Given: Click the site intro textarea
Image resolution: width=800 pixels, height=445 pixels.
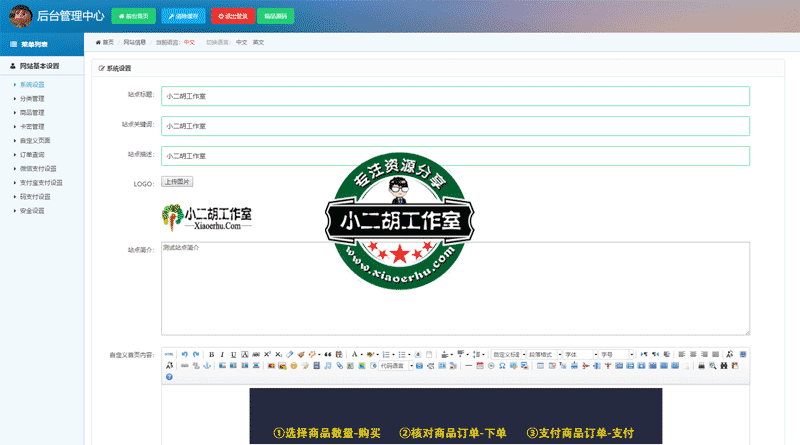Looking at the screenshot, I should (456, 288).
